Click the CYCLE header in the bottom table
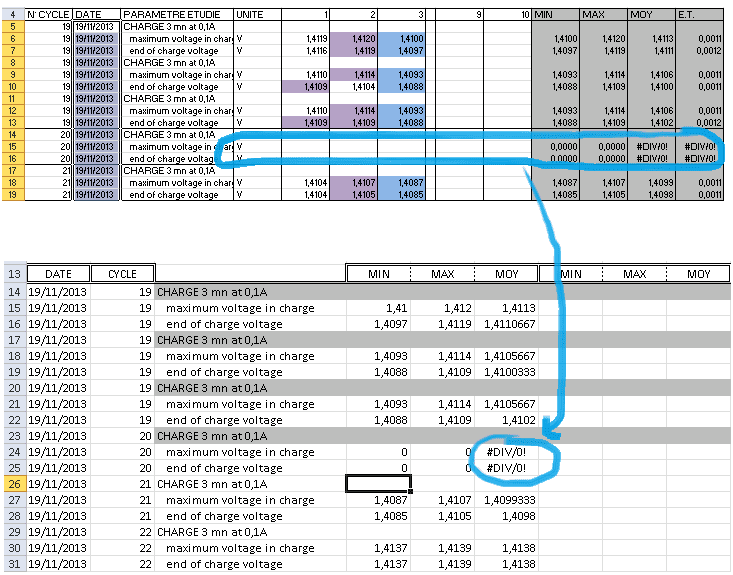 pyautogui.click(x=123, y=274)
